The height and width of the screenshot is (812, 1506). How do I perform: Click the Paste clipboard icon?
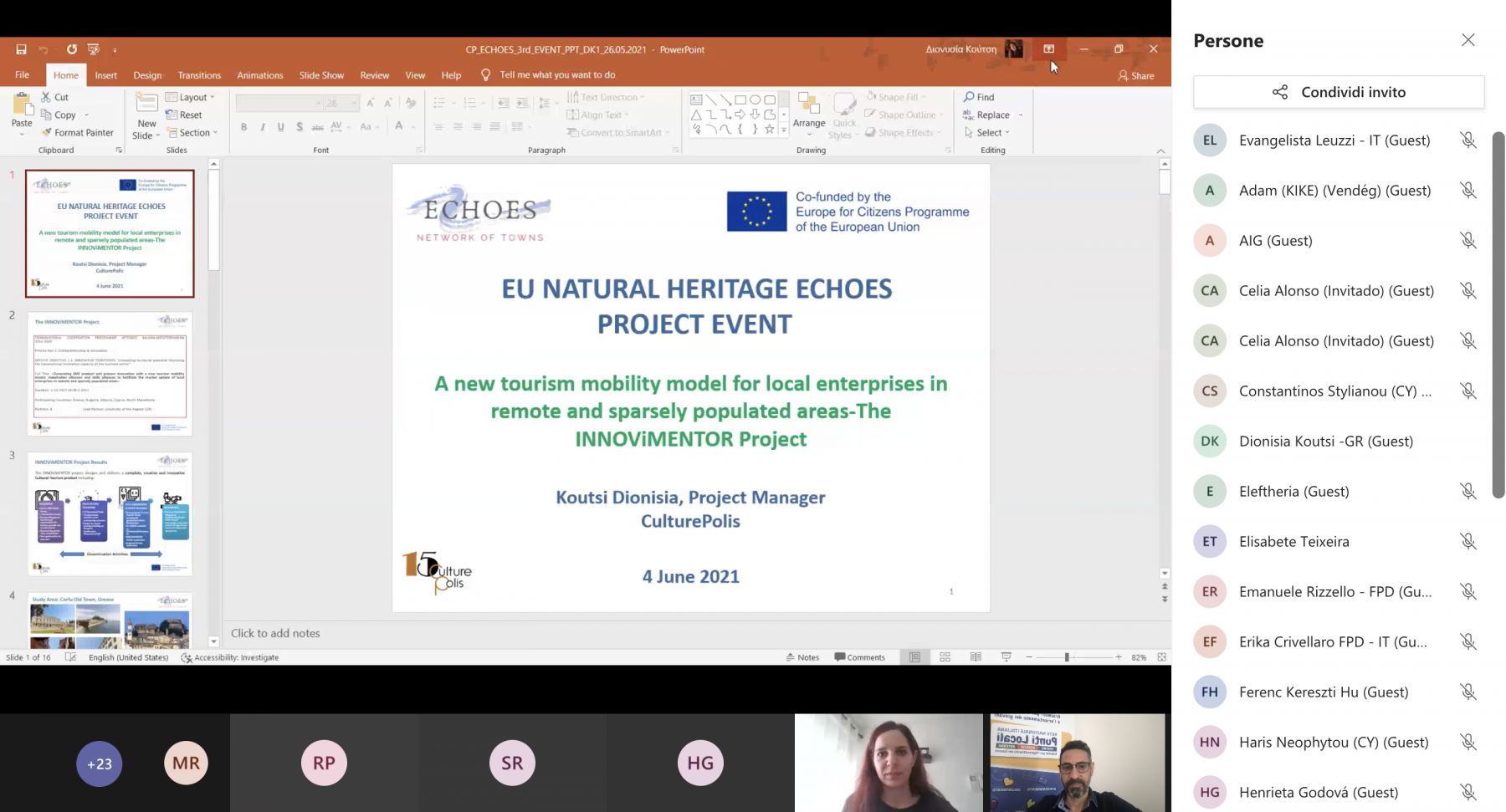[22, 105]
